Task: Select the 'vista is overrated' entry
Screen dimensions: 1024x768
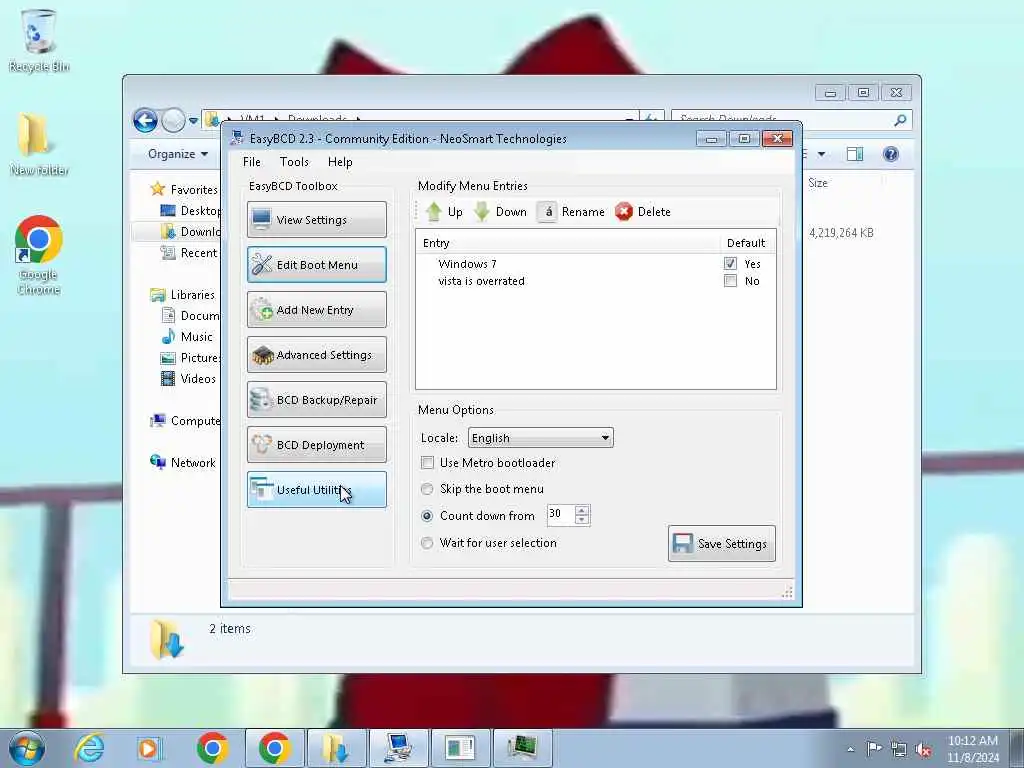Action: 481,281
